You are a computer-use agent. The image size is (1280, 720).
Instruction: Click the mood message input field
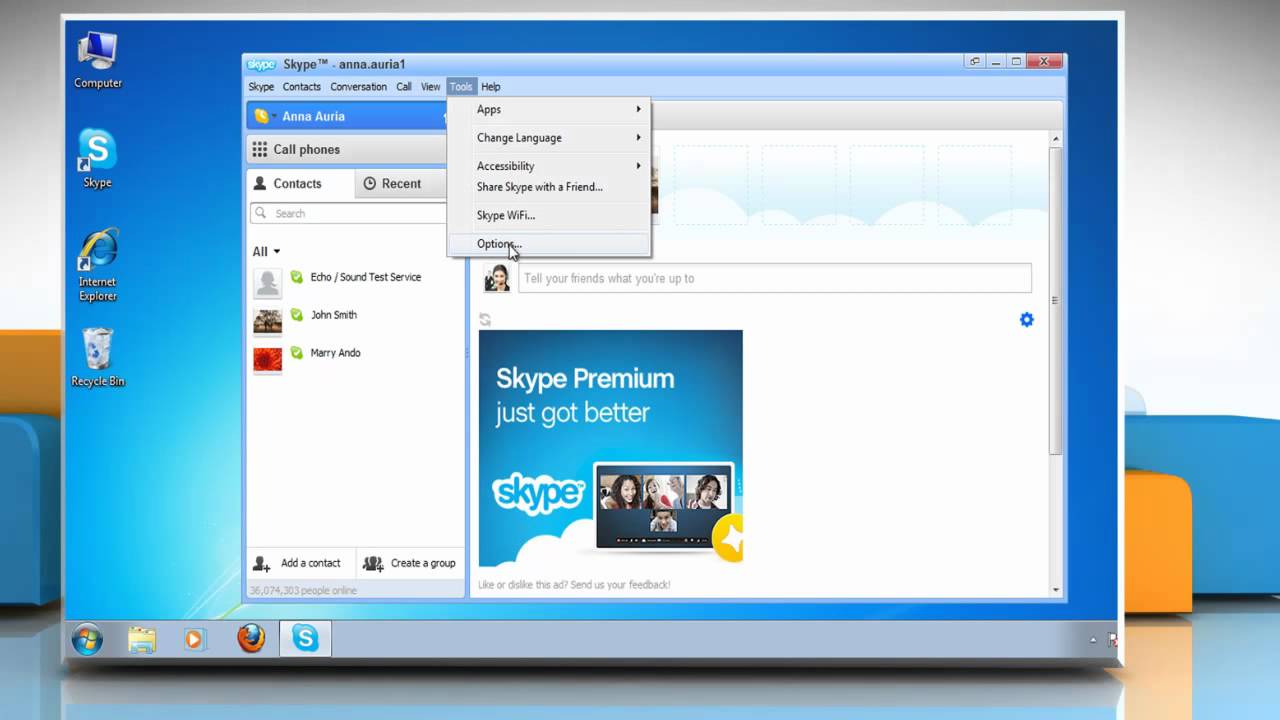(x=774, y=278)
